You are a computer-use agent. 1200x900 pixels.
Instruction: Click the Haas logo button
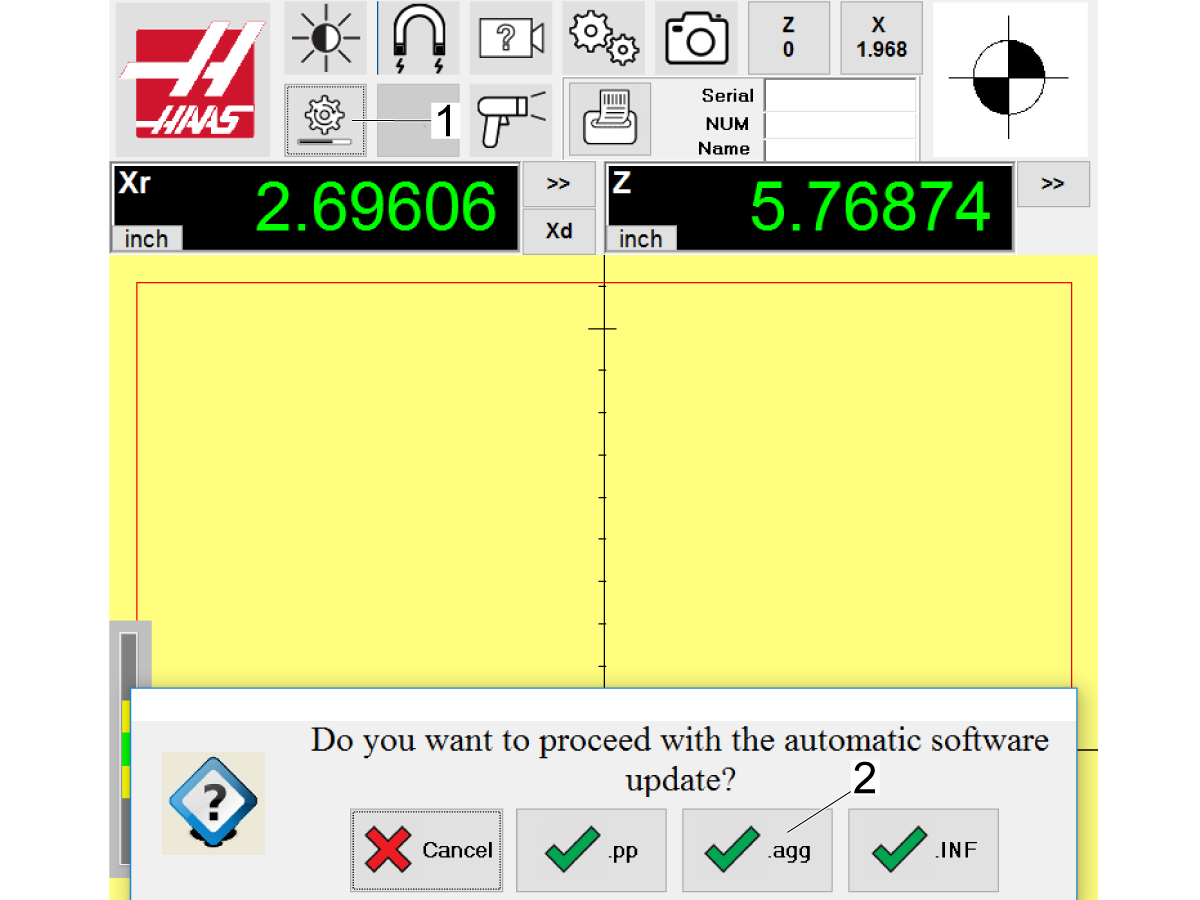click(x=193, y=78)
